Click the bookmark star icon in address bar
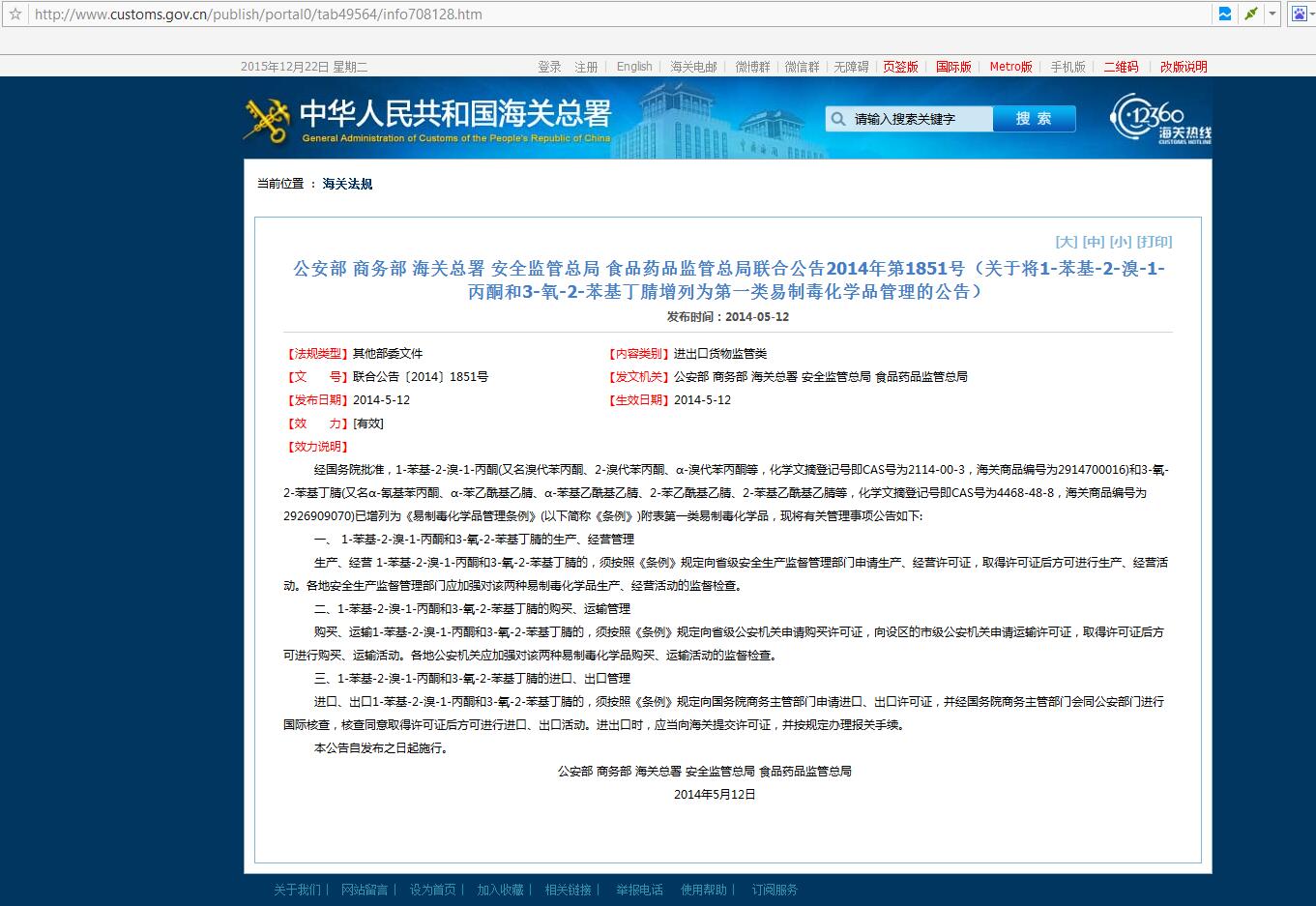This screenshot has width=1316, height=906. point(15,15)
